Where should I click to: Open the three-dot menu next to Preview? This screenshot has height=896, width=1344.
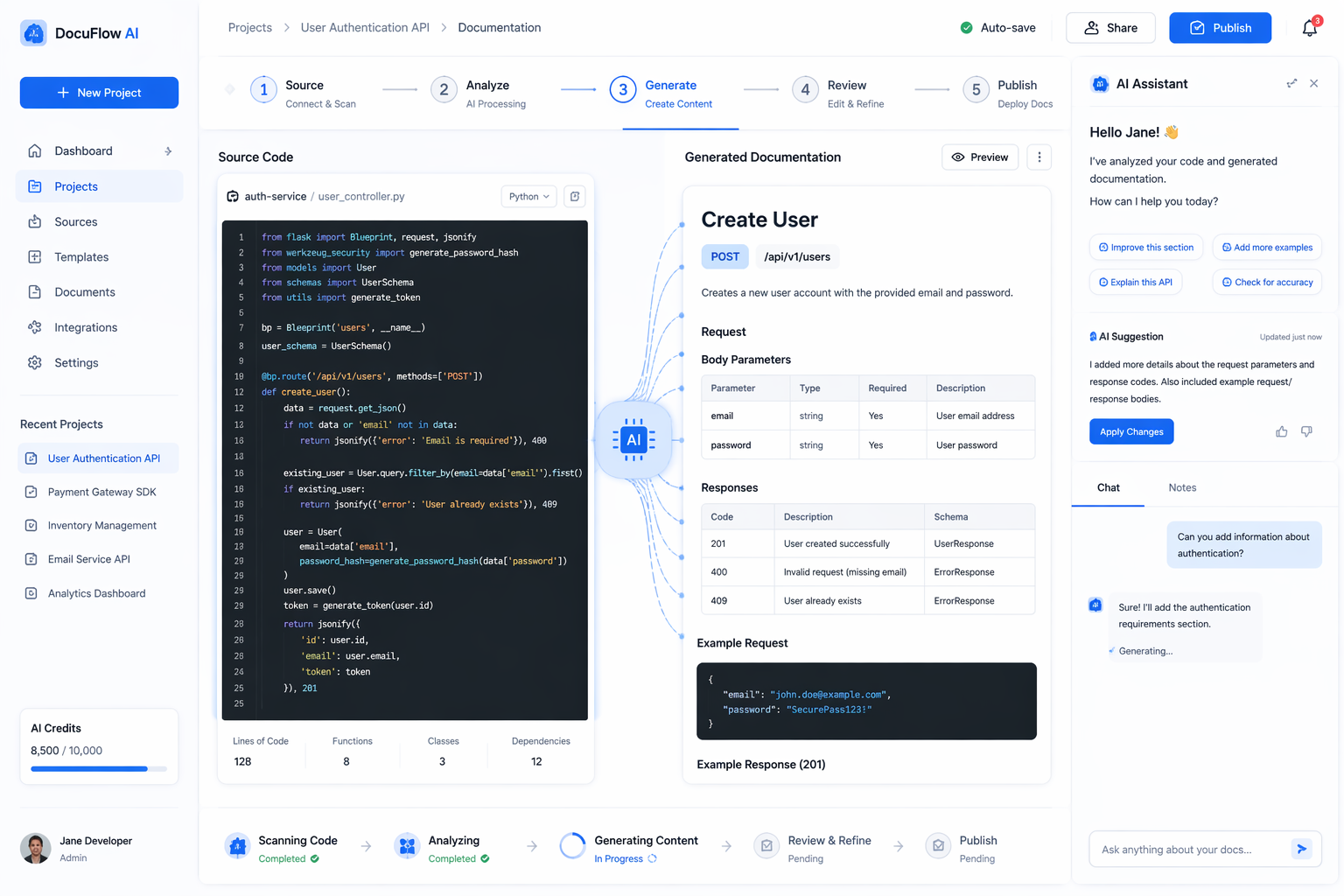[1039, 157]
